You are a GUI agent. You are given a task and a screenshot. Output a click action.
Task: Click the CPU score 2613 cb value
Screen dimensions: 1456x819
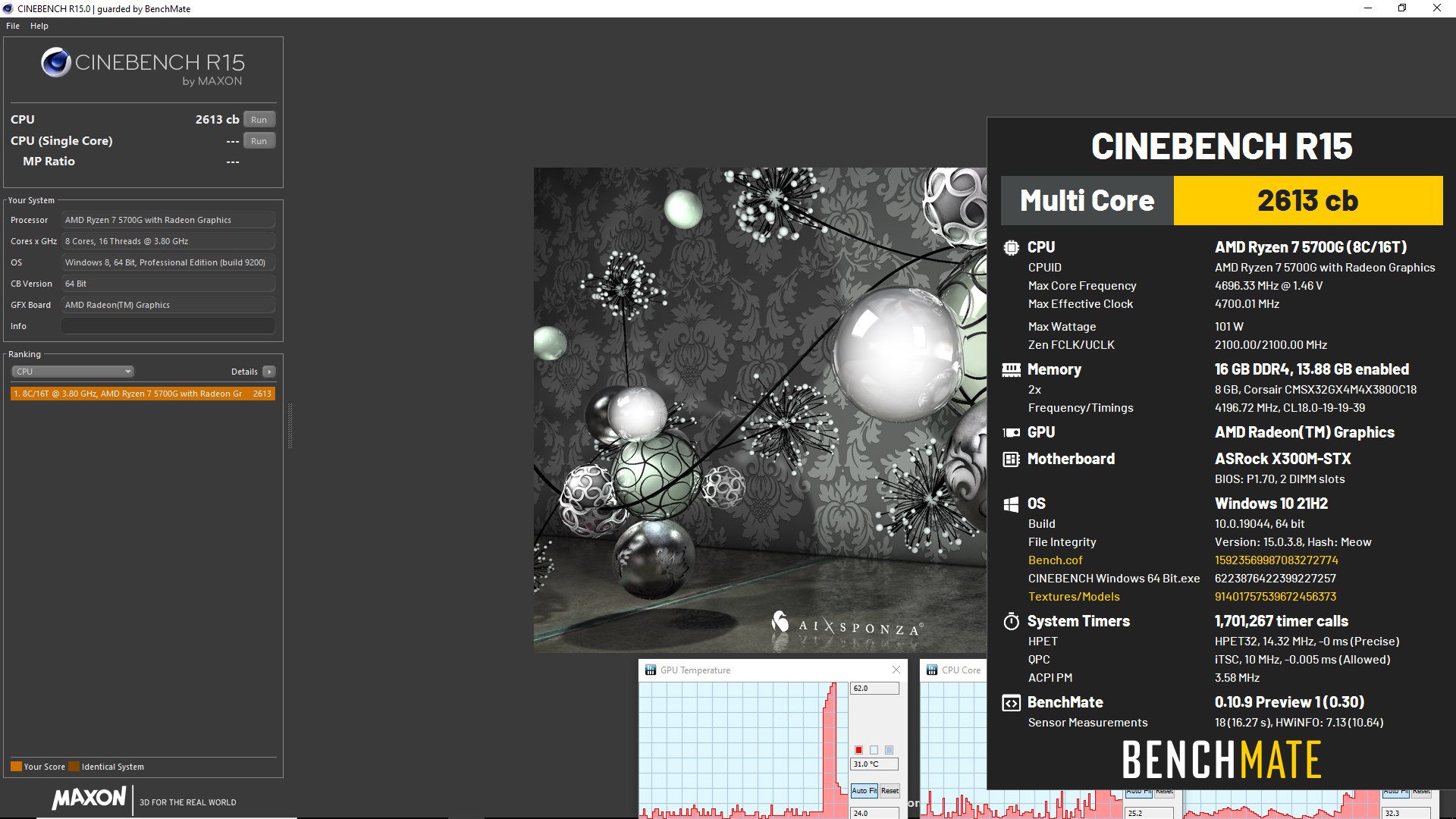(217, 120)
